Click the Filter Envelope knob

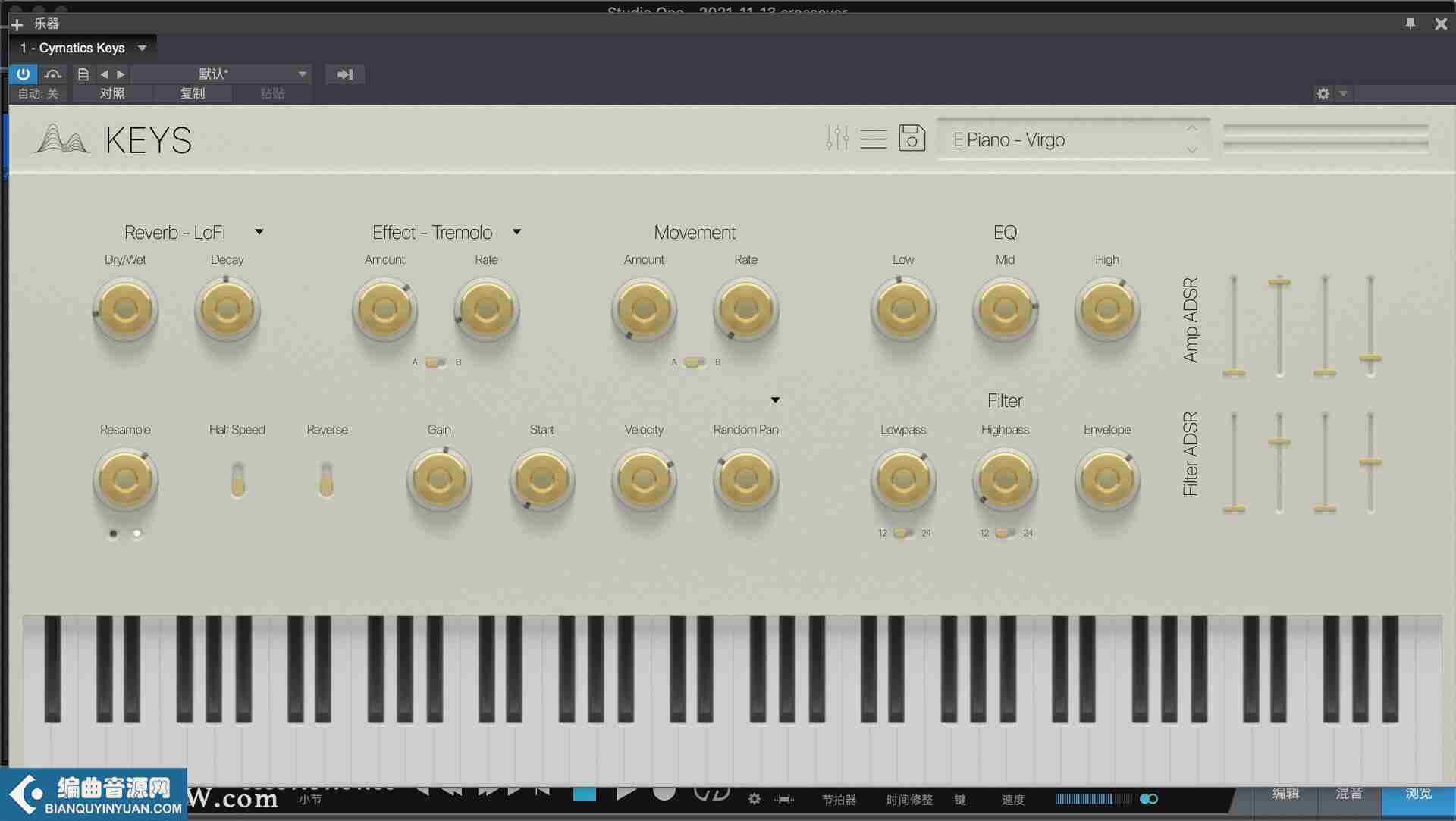1106,480
